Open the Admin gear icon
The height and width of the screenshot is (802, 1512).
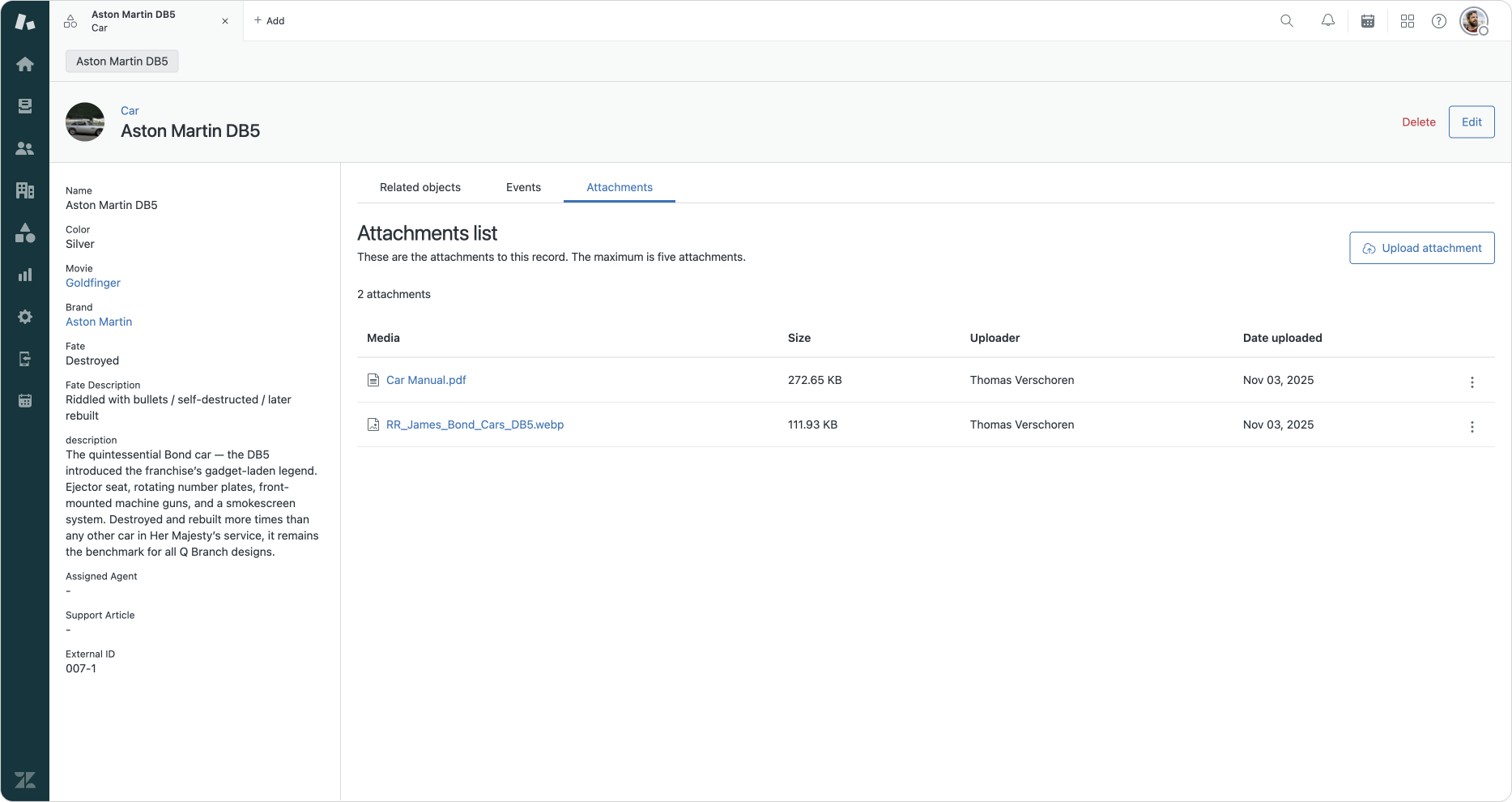25,317
